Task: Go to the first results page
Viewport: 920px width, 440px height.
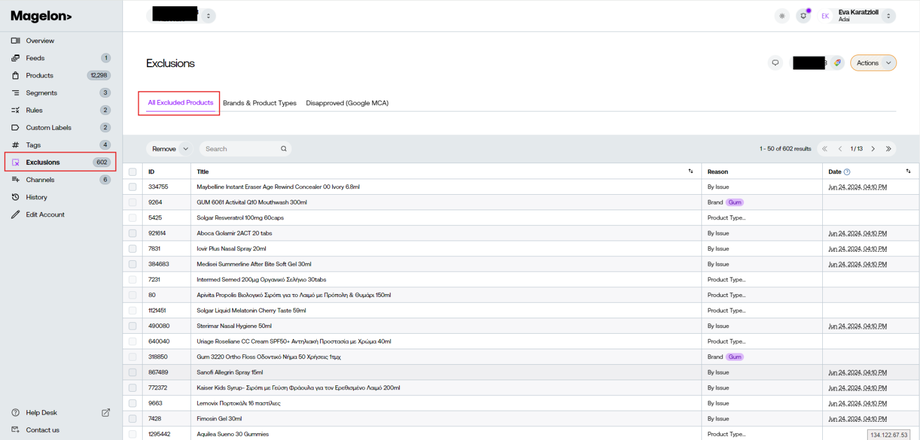Action: [825, 149]
